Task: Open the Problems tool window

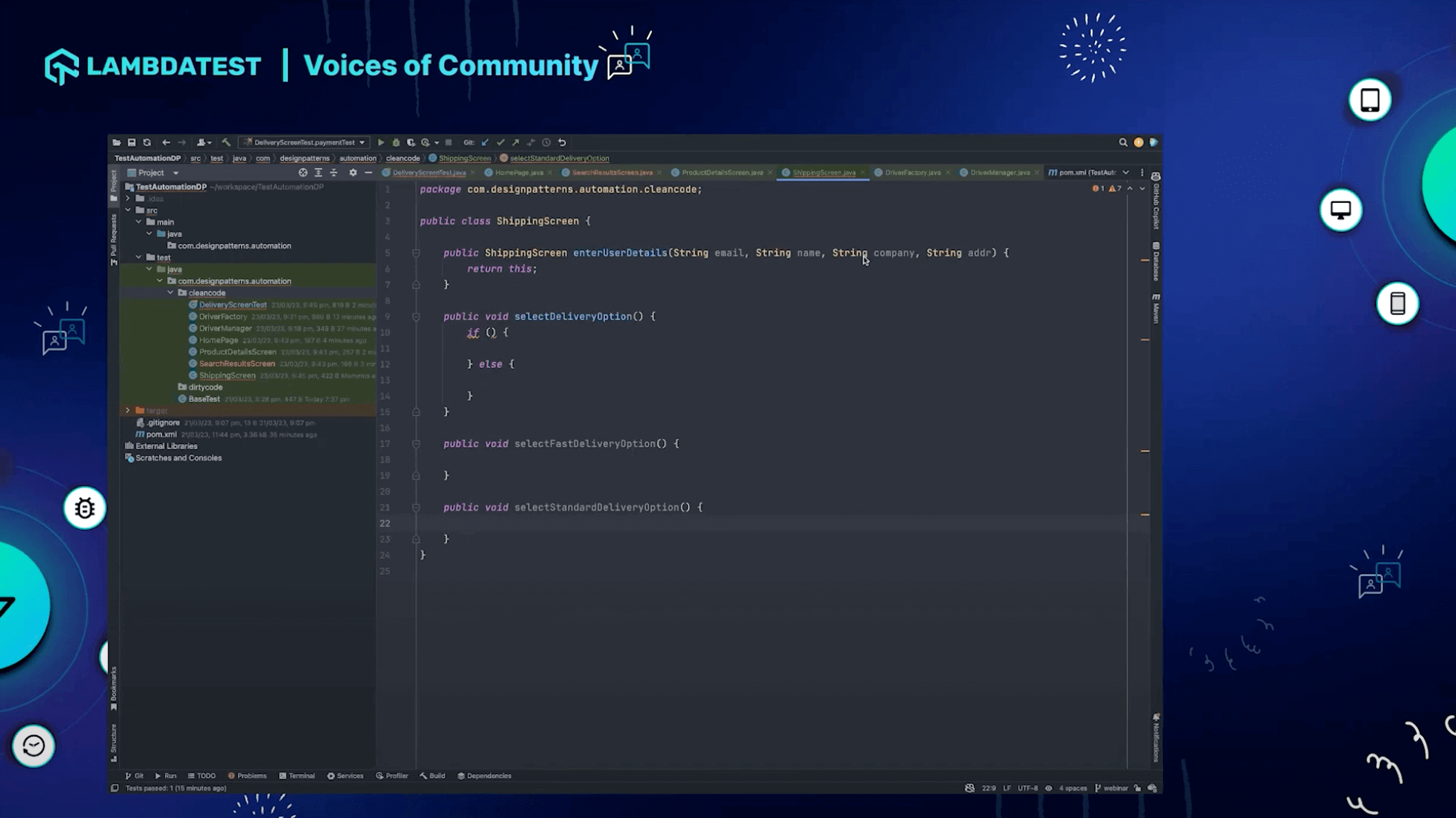Action: (x=247, y=775)
